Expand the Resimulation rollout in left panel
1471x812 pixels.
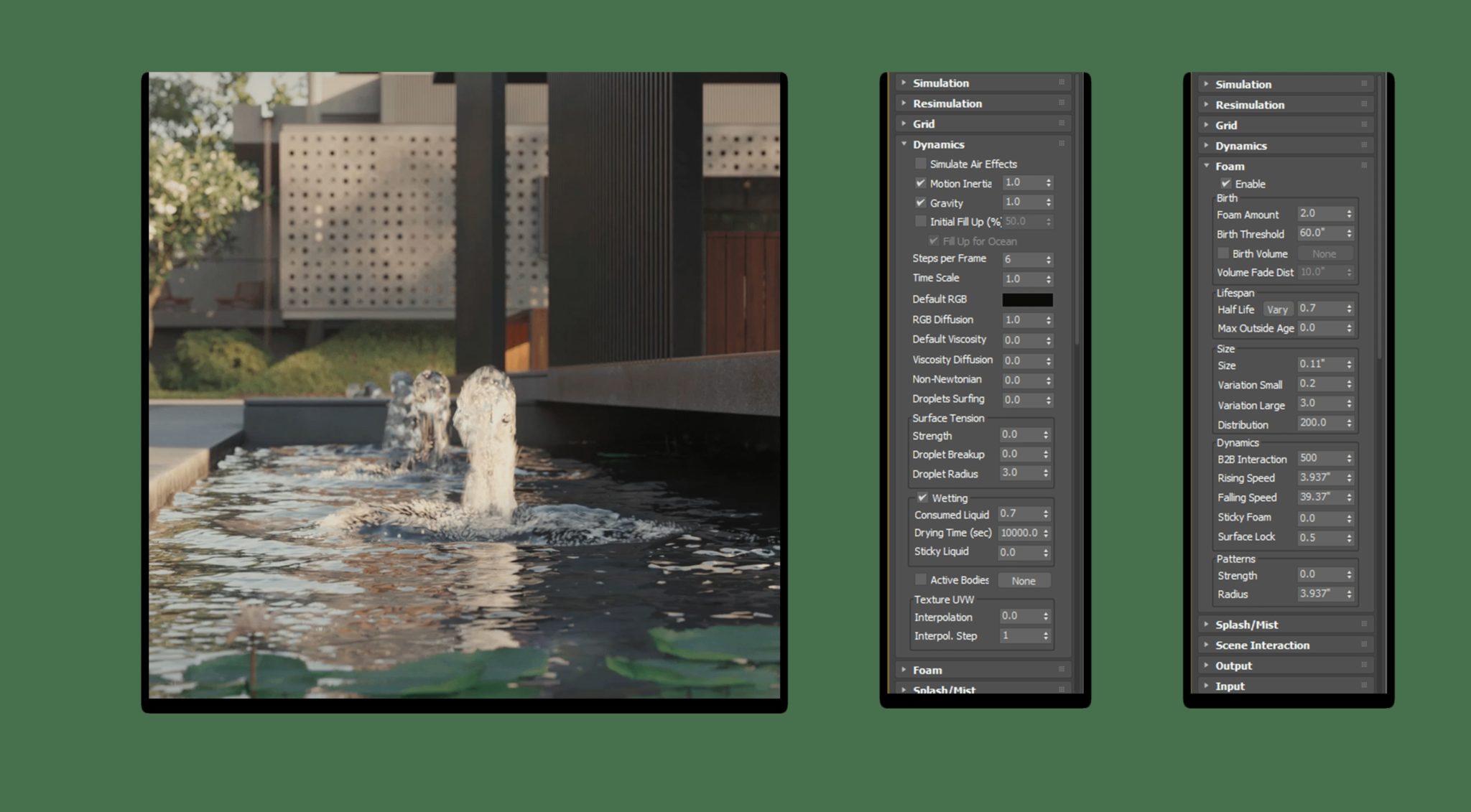click(947, 103)
